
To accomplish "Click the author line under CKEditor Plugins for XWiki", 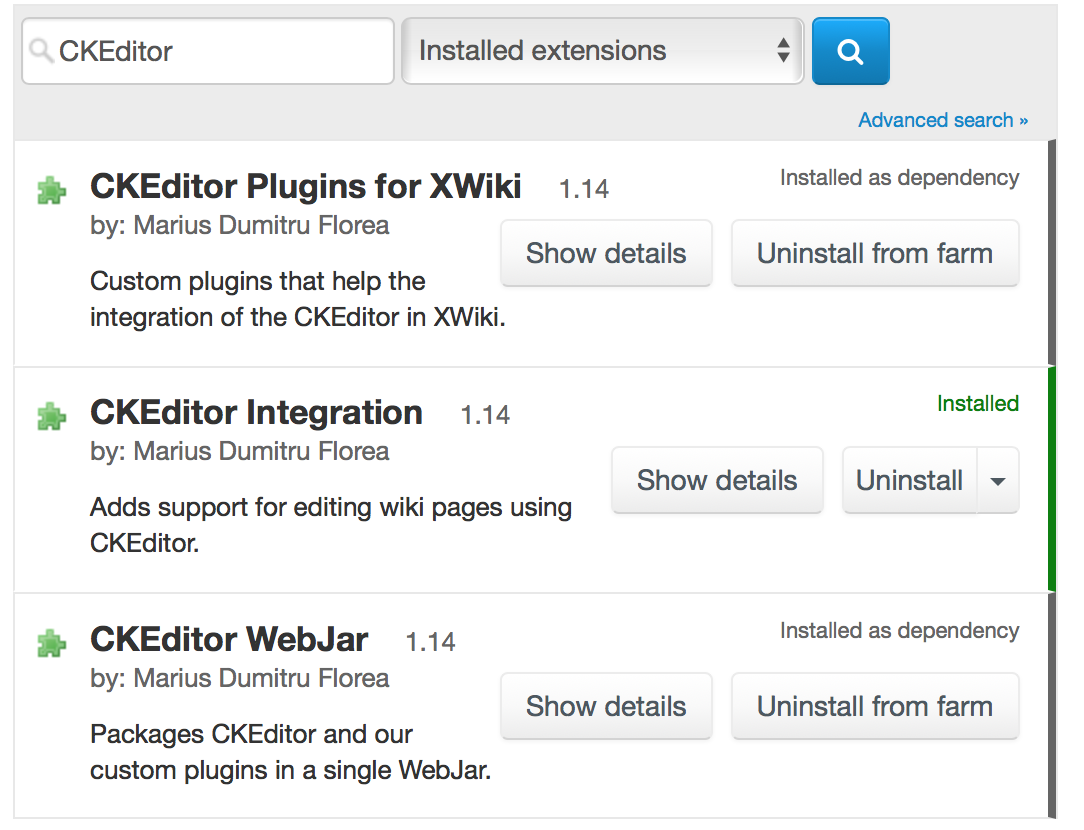I will (x=240, y=225).
